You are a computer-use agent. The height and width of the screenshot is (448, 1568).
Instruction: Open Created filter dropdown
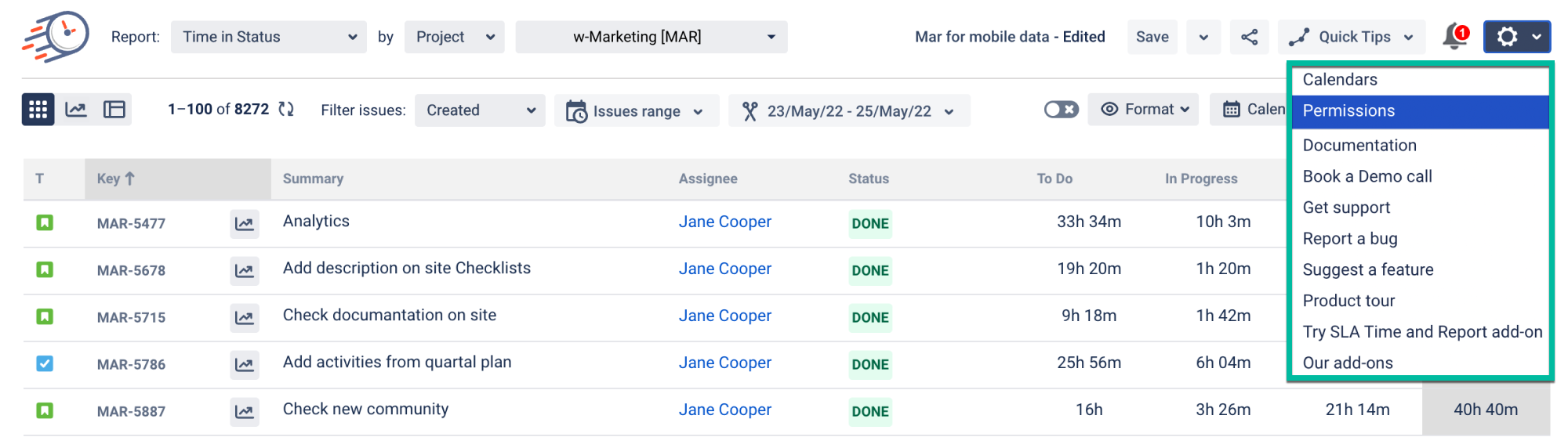point(480,110)
